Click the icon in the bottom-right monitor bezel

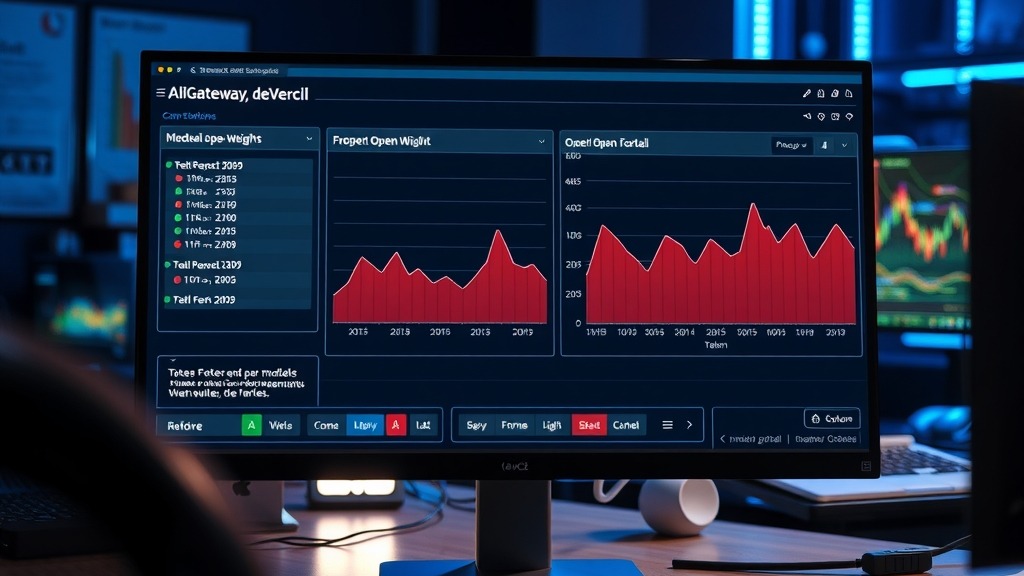click(866, 466)
